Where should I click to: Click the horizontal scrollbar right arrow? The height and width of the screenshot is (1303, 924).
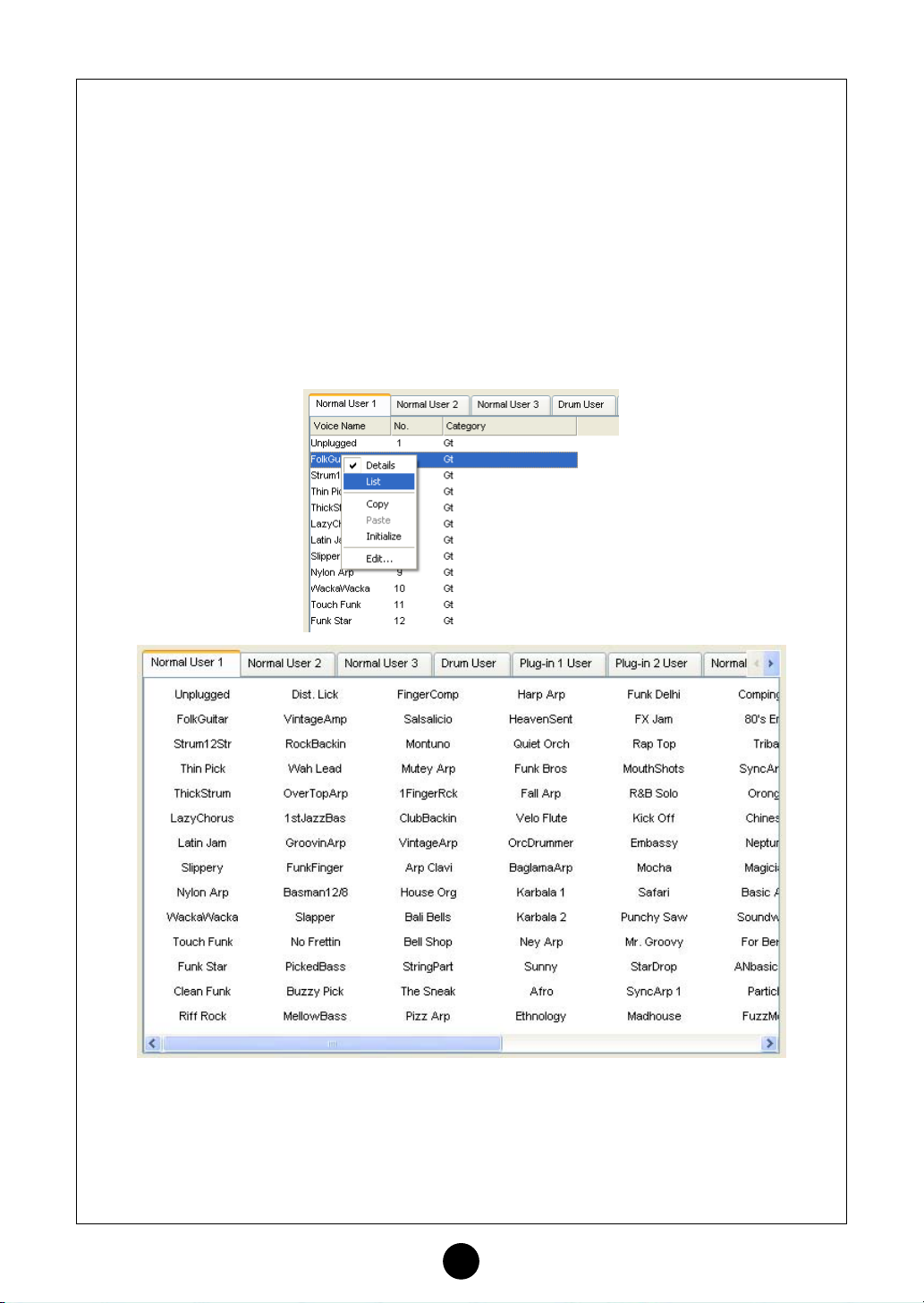tap(769, 1044)
